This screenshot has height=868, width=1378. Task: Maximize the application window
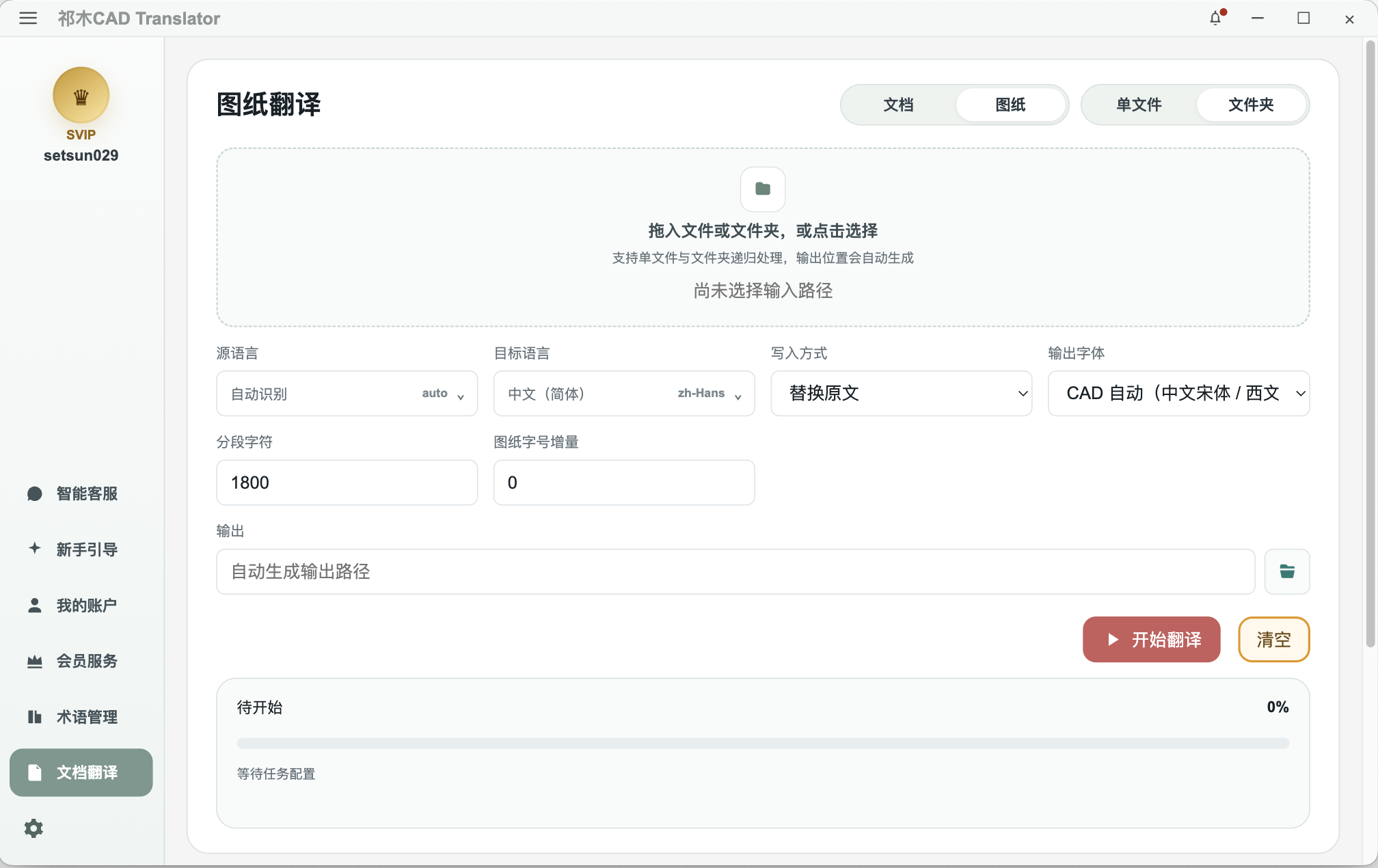tap(1303, 18)
